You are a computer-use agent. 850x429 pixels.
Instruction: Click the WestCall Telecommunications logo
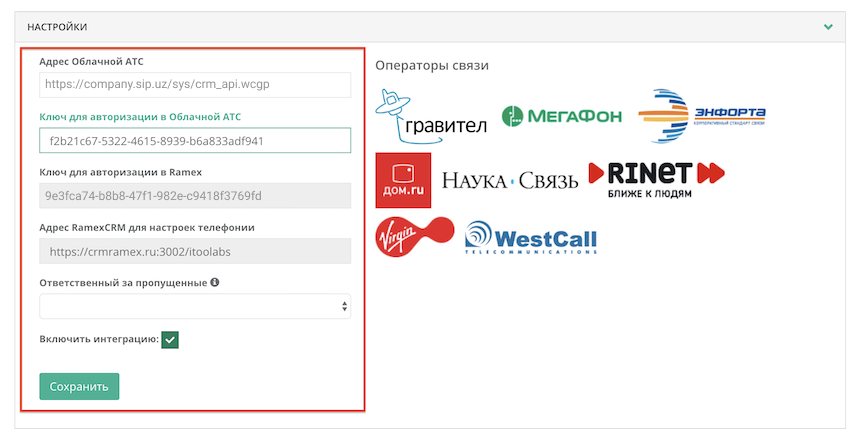[531, 238]
